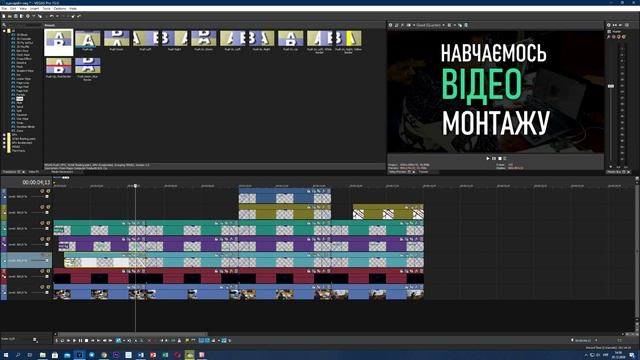This screenshot has height=360, width=640.
Task: Click the timeline timecode display
Action: 36,182
